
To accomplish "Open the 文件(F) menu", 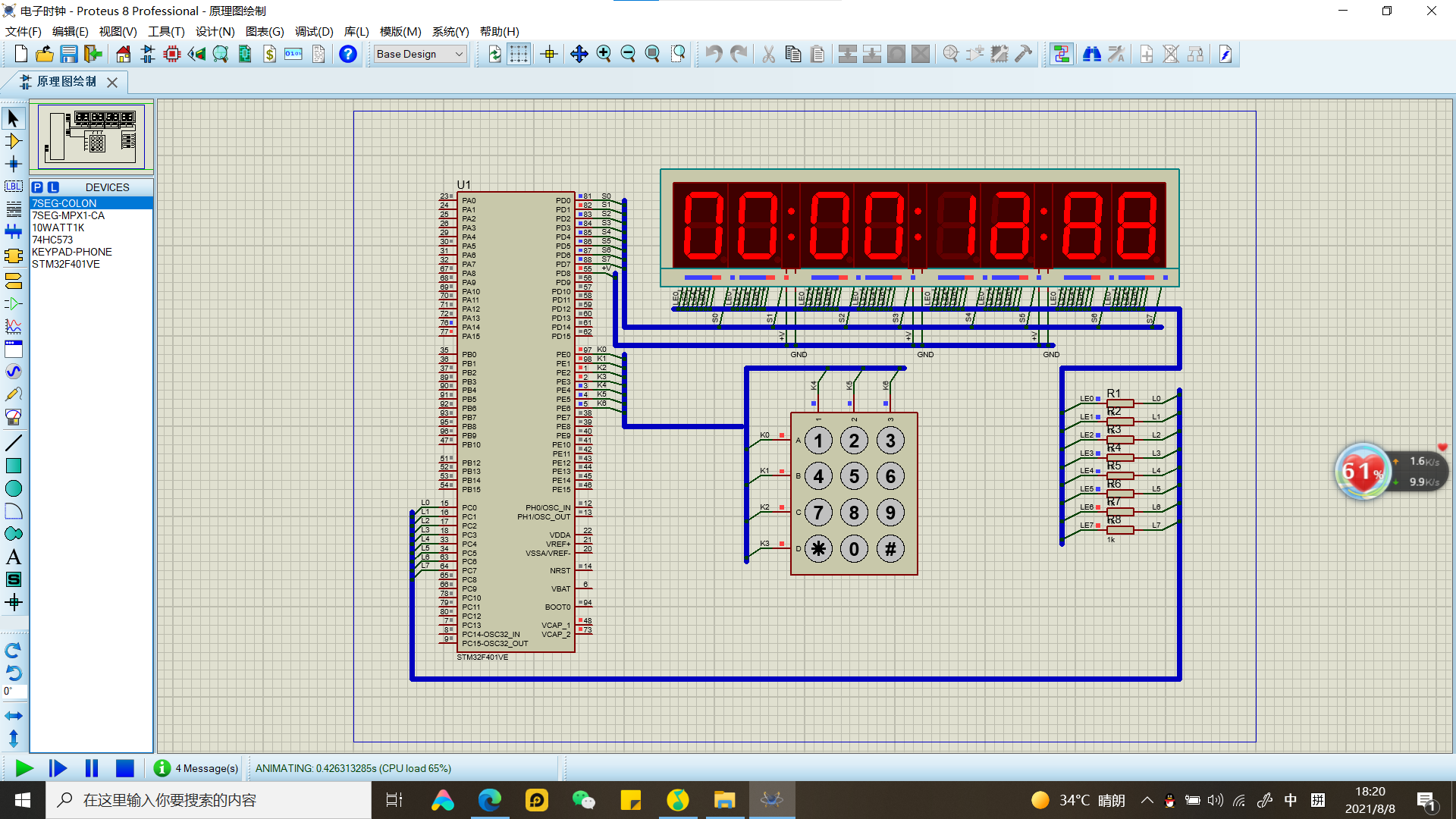I will point(24,31).
